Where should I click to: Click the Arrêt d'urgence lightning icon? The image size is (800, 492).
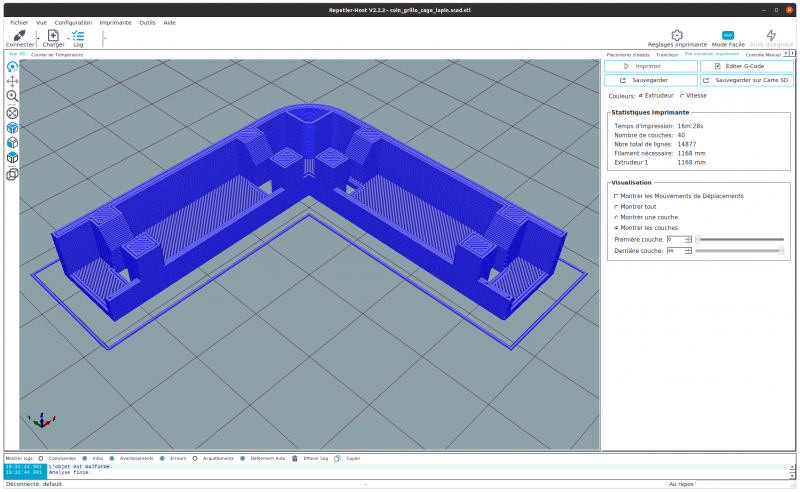coord(771,35)
